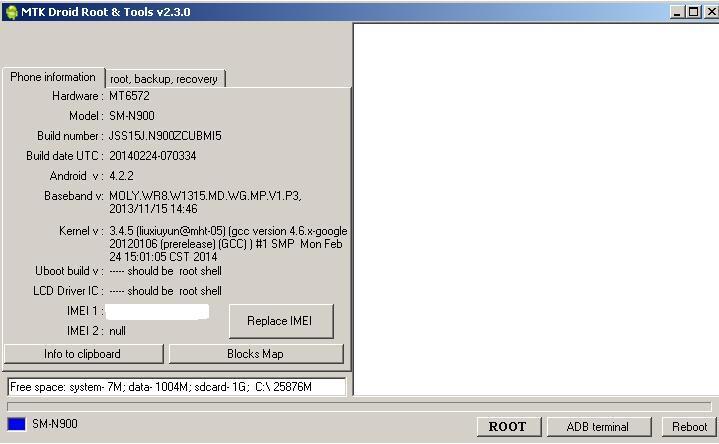Open the root, backup, recovery tab
The height and width of the screenshot is (444, 719).
click(x=164, y=79)
